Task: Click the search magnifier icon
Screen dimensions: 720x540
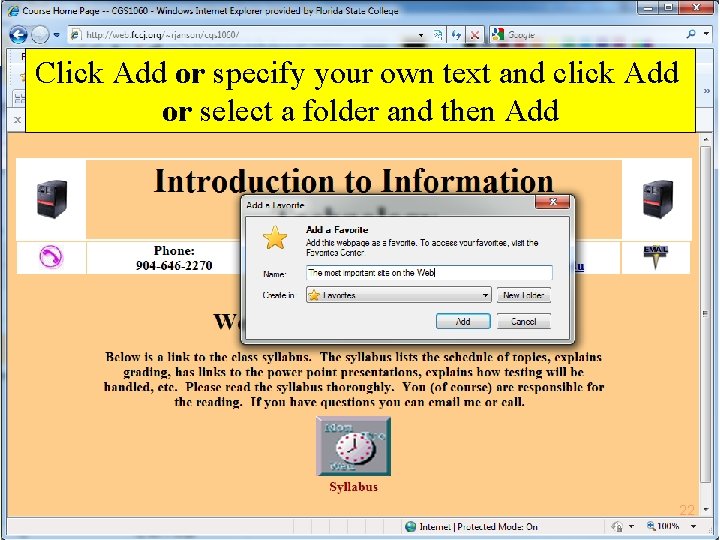Action: [691, 34]
